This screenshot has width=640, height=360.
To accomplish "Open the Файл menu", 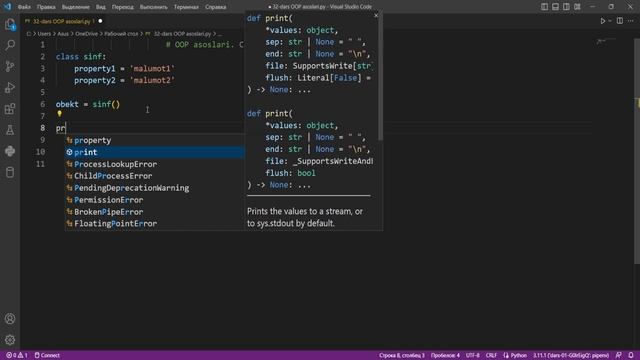I will 24,7.
